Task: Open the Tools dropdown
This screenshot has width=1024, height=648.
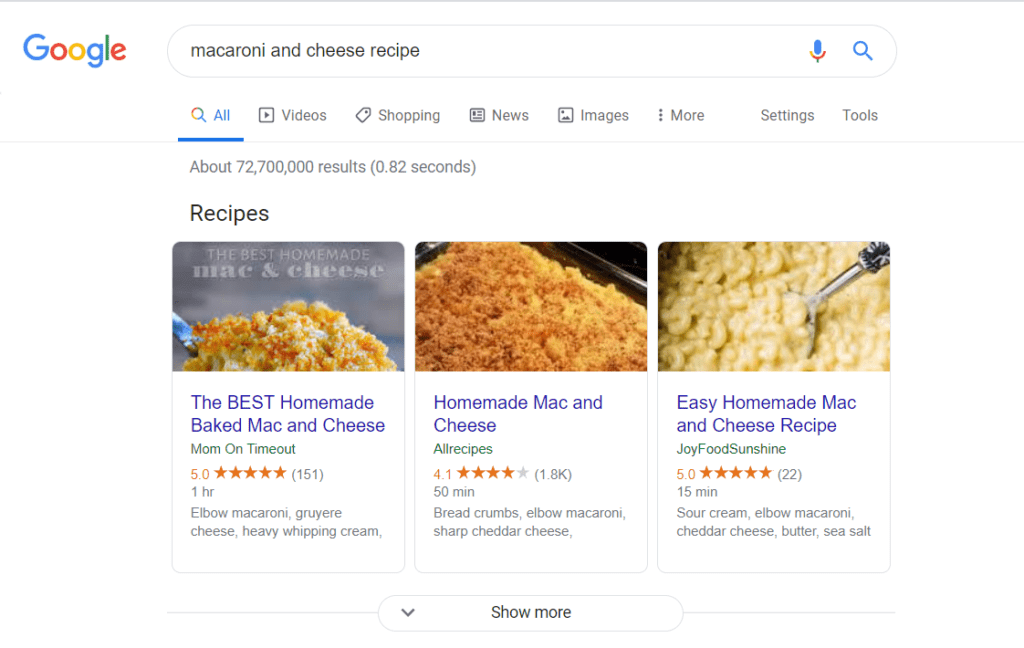Action: coord(859,115)
